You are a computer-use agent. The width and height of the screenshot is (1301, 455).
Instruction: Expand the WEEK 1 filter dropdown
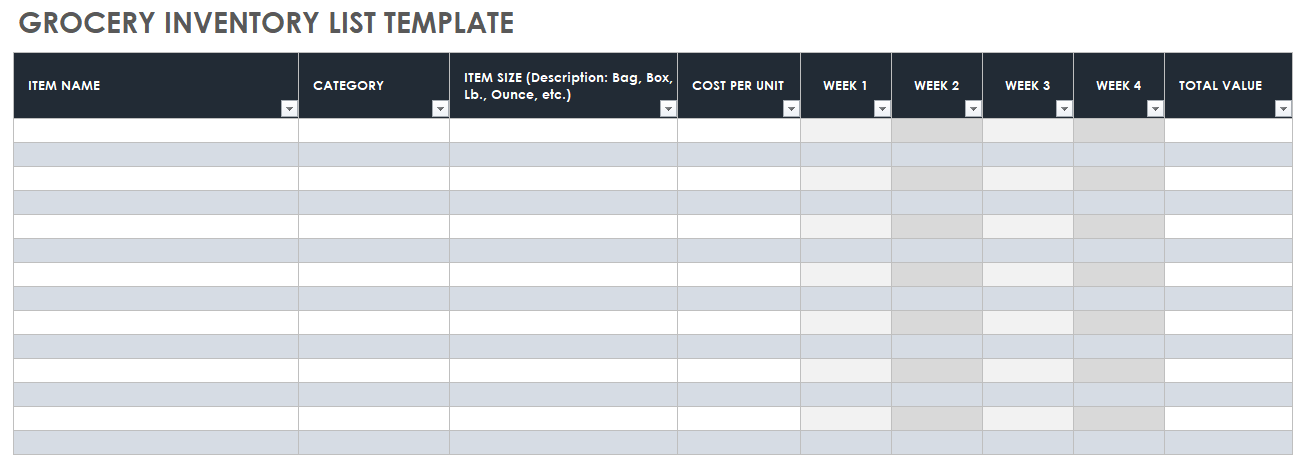882,109
